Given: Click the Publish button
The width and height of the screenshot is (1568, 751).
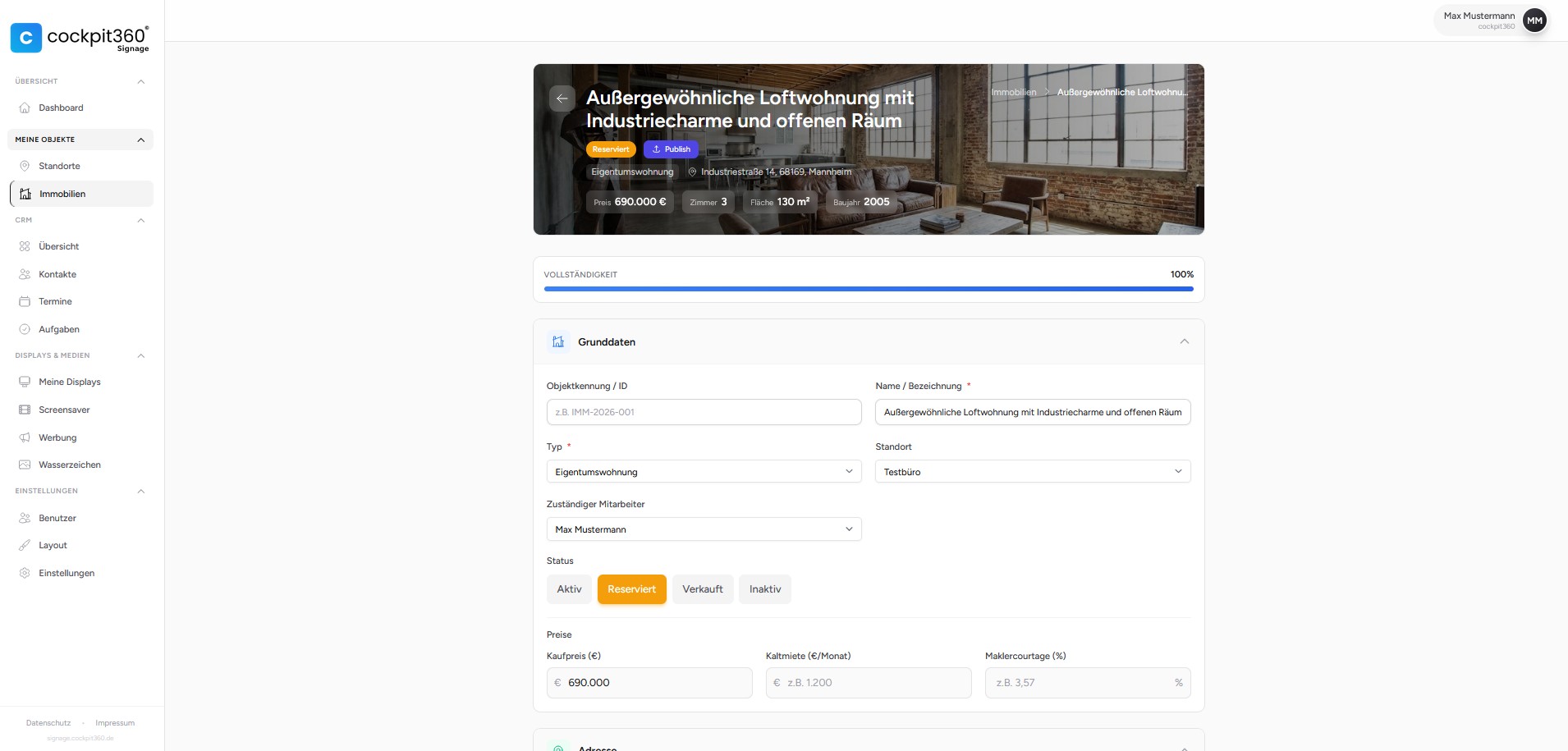Looking at the screenshot, I should pyautogui.click(x=671, y=149).
